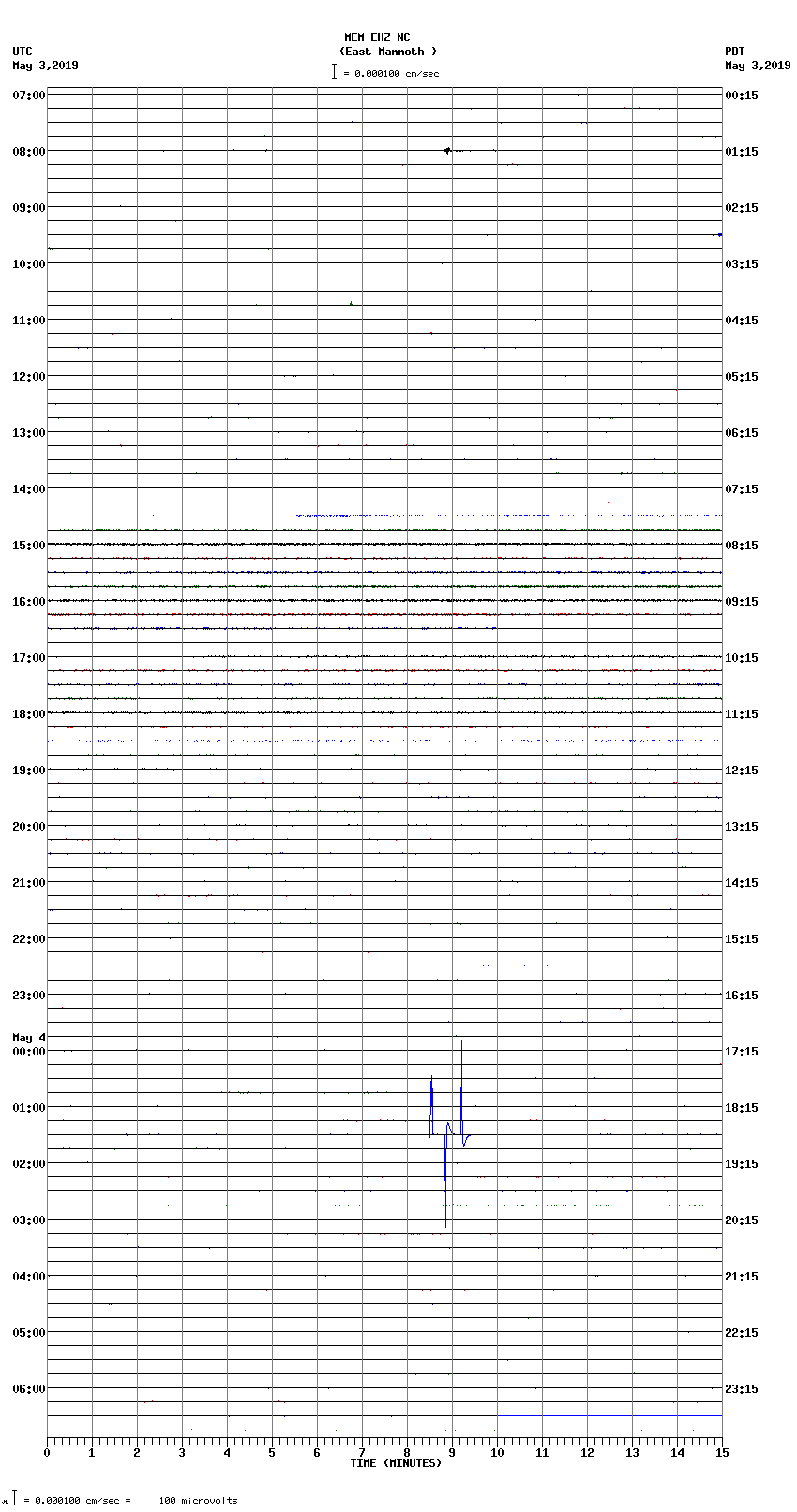Click the May 3,2019 date under PDT
Image resolution: width=797 pixels, height=1512 pixels.
pyautogui.click(x=758, y=66)
